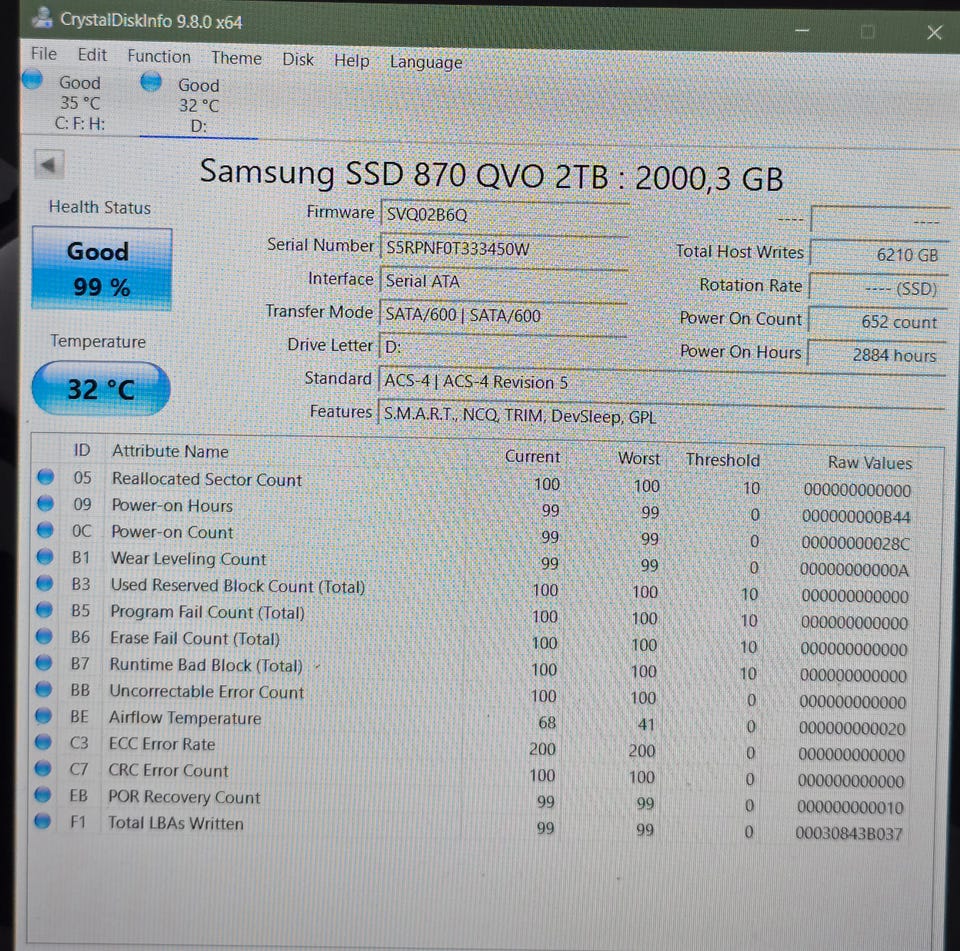Click the Drive Letter field D:

pyautogui.click(x=503, y=347)
